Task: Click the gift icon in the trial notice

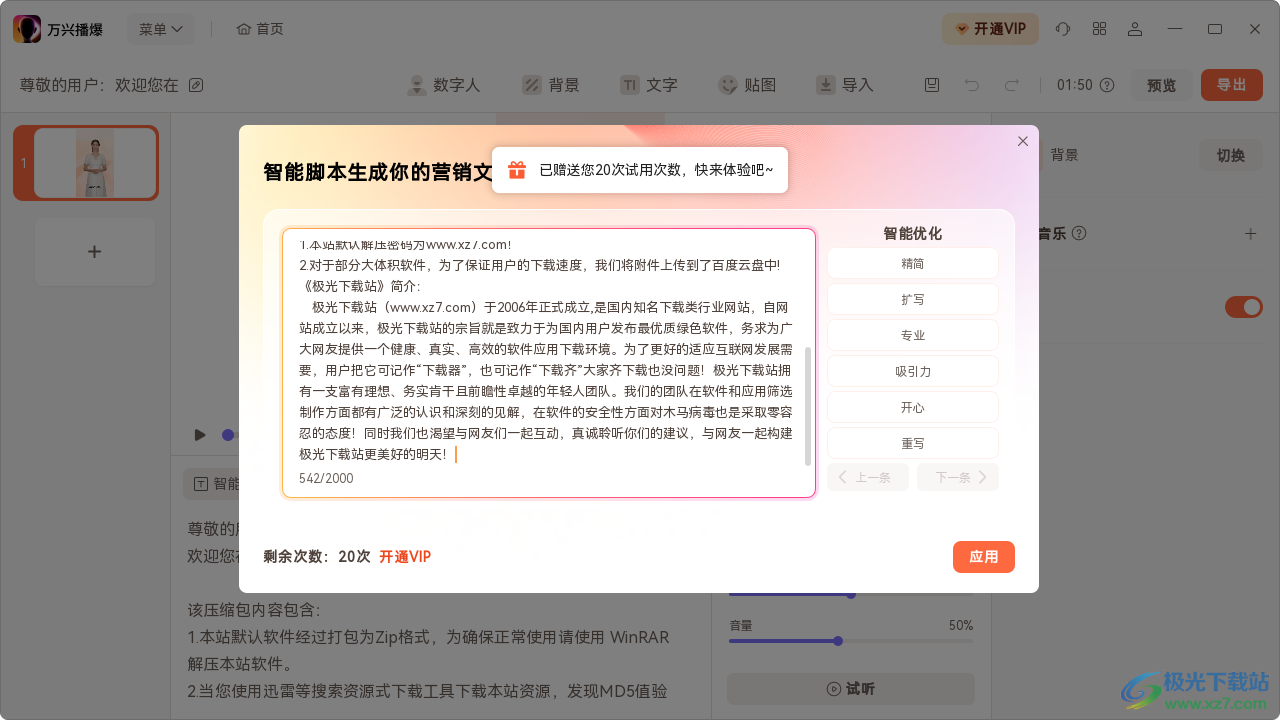Action: 517,170
